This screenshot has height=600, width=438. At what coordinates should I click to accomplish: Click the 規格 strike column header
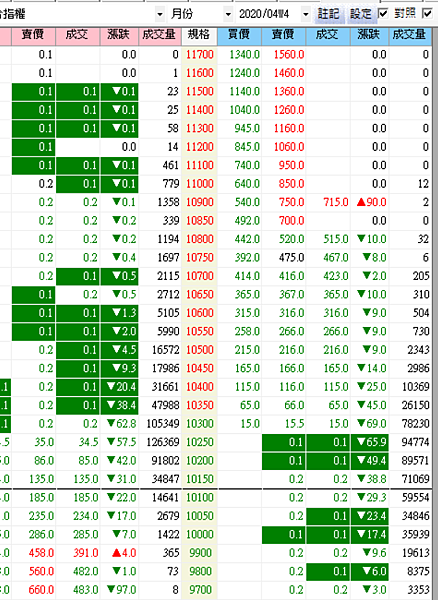[199, 35]
